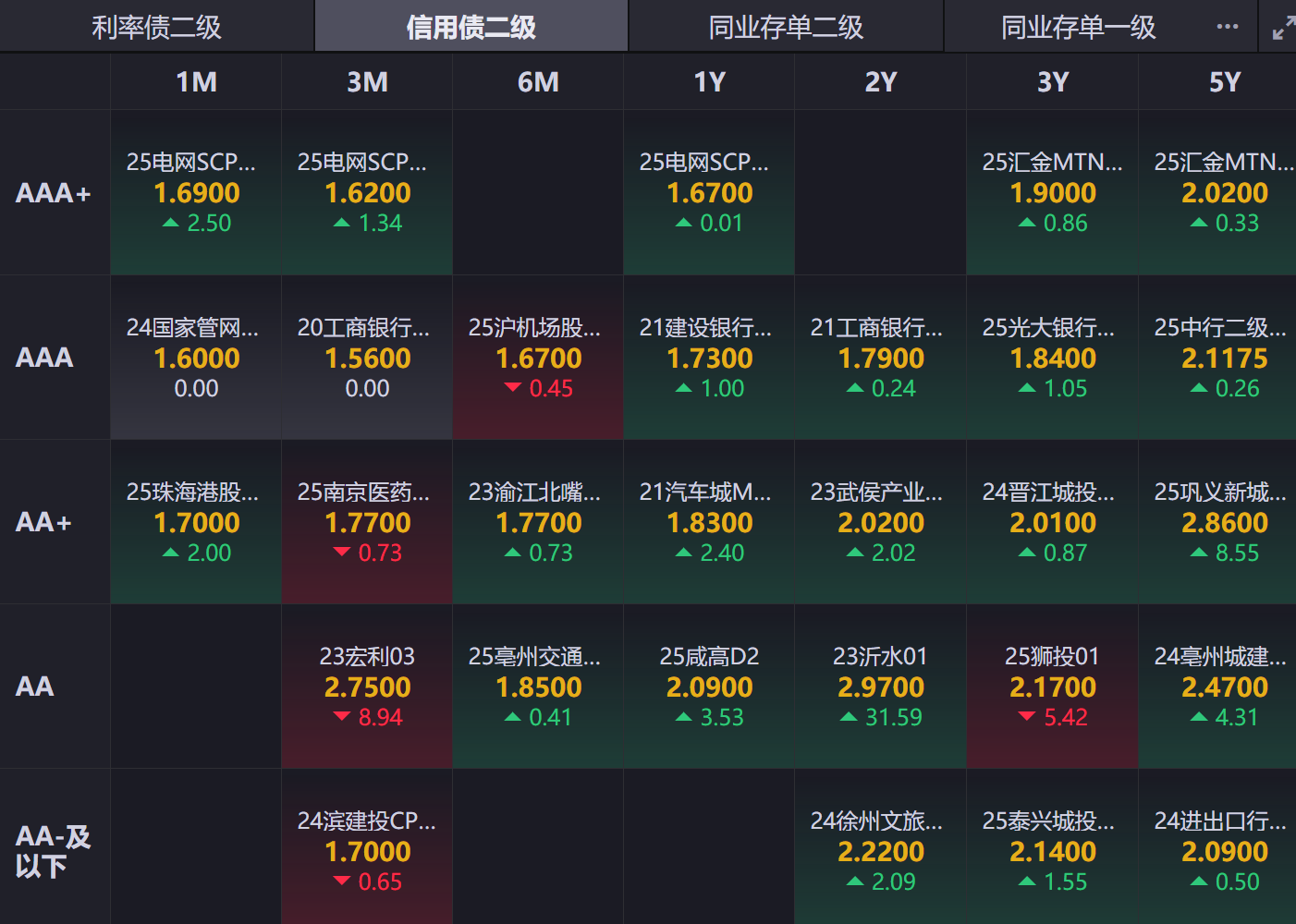Select the 信用债二级 tab
The width and height of the screenshot is (1296, 924).
(x=471, y=27)
